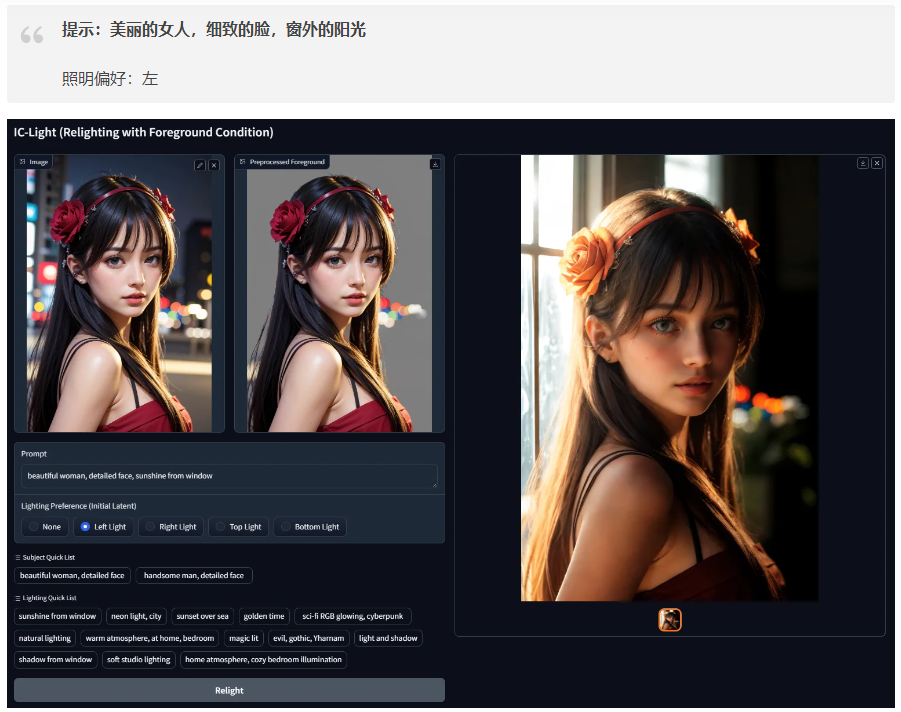Clear the output gallery image
The height and width of the screenshot is (712, 901).
[877, 163]
